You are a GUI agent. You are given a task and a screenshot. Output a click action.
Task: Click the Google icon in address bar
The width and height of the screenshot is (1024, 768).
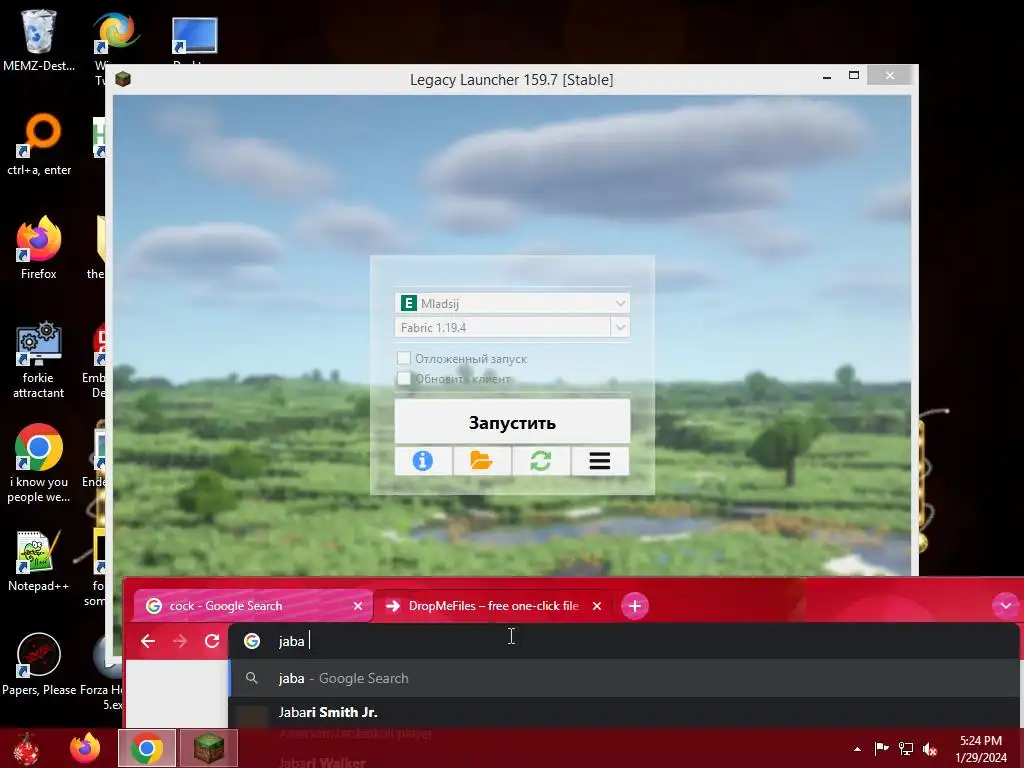click(x=252, y=641)
